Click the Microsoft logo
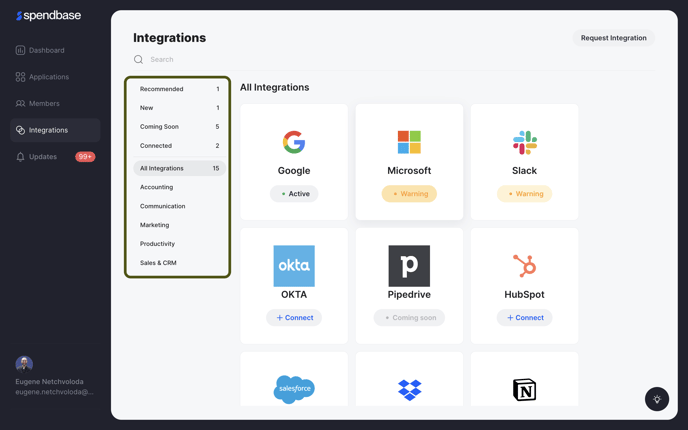Image resolution: width=688 pixels, height=430 pixels. (409, 142)
